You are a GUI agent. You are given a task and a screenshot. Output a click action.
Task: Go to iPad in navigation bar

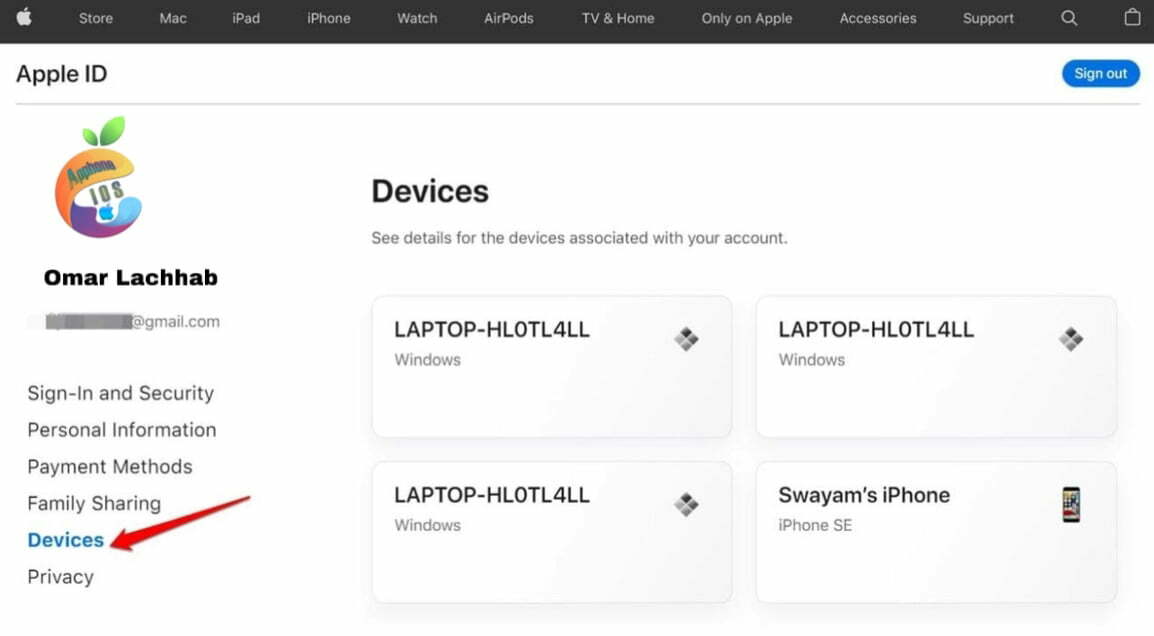click(x=246, y=18)
